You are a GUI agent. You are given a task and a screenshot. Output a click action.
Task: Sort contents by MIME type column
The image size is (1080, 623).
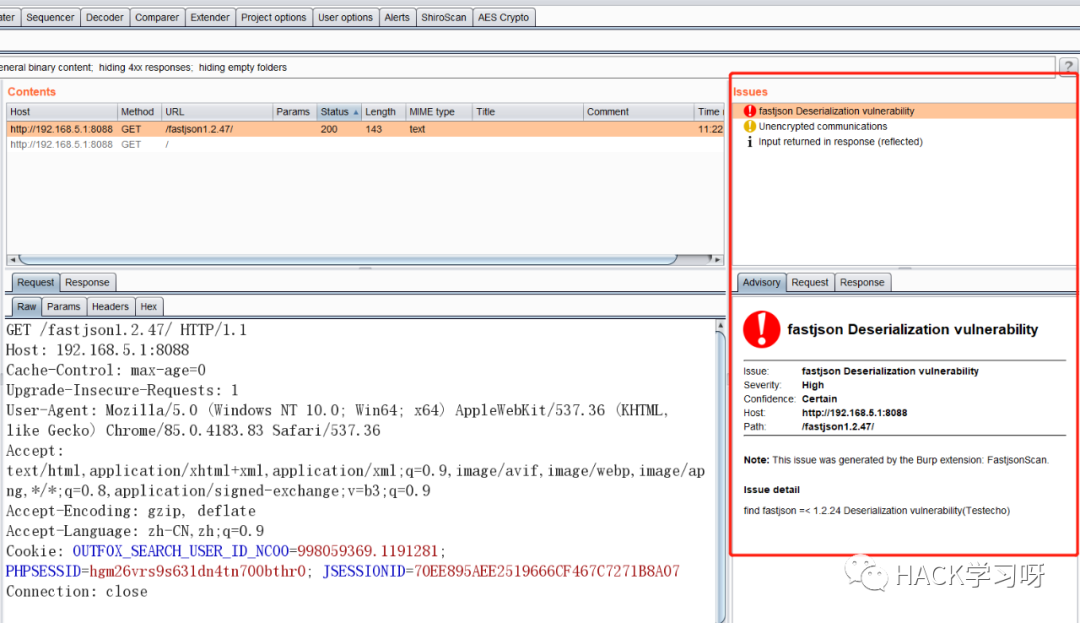click(439, 112)
